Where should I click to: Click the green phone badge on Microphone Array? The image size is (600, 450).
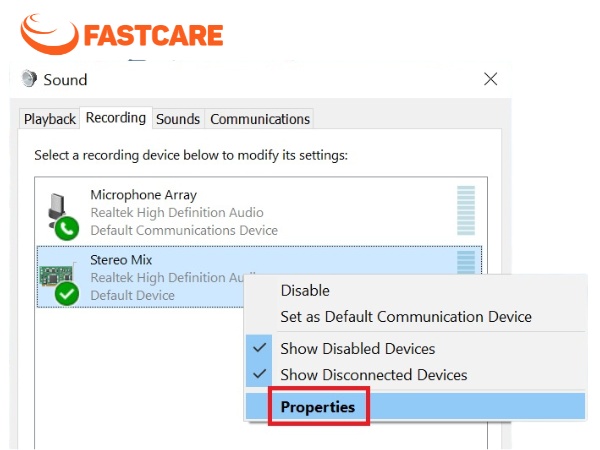click(x=67, y=228)
